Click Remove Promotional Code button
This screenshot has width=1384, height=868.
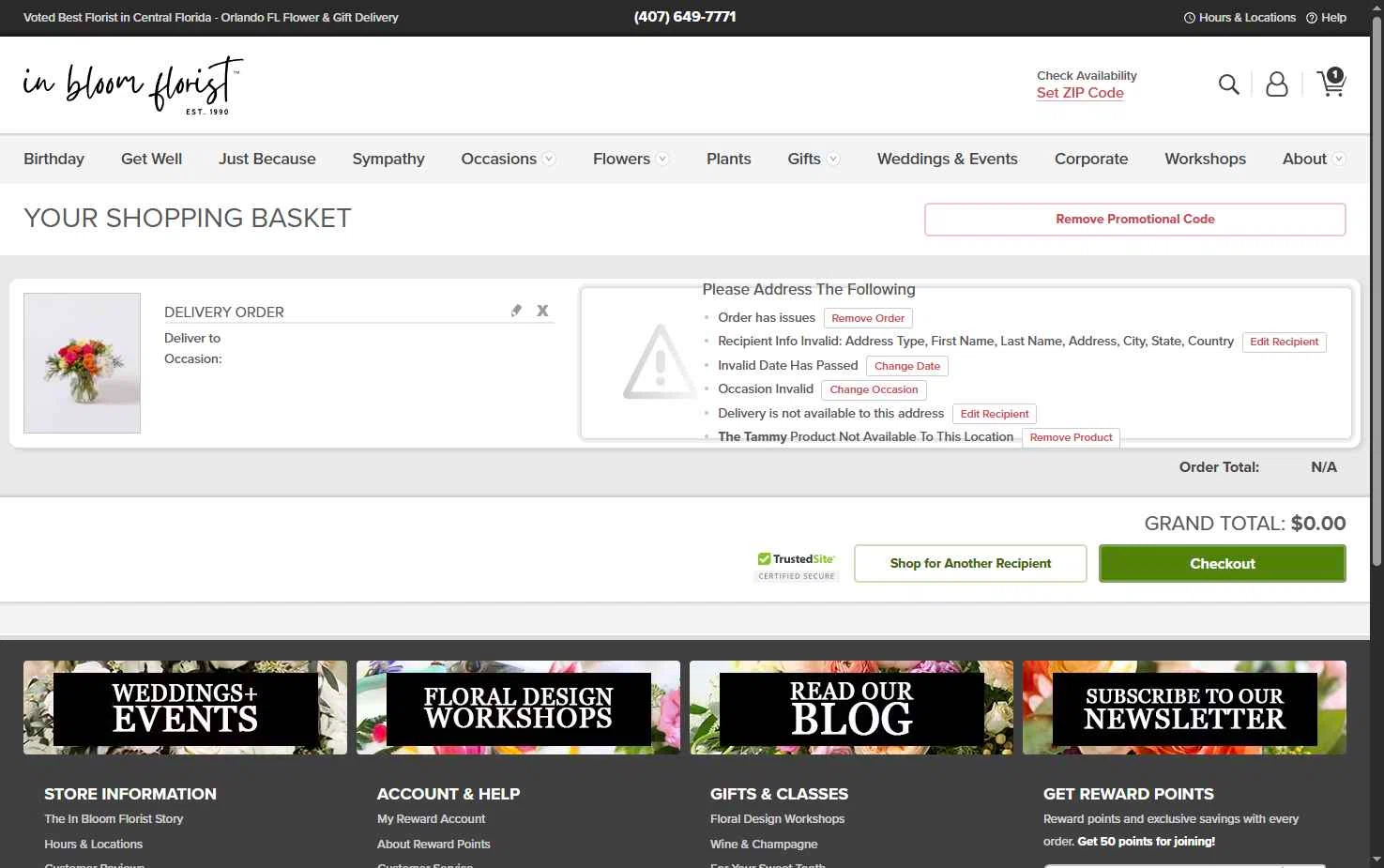[1135, 220]
